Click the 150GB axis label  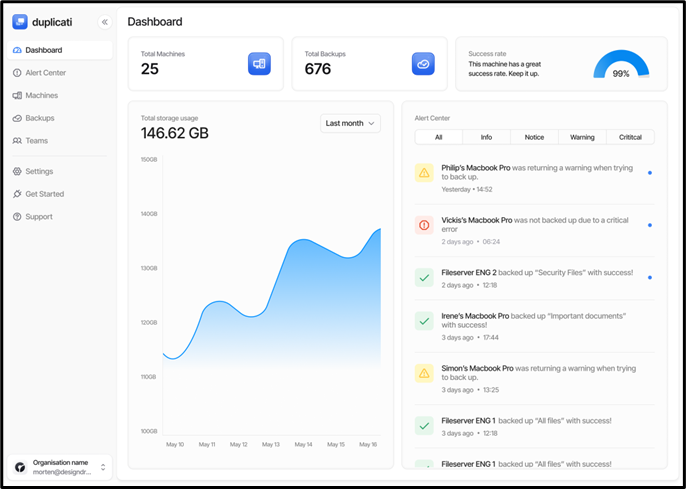click(x=149, y=160)
